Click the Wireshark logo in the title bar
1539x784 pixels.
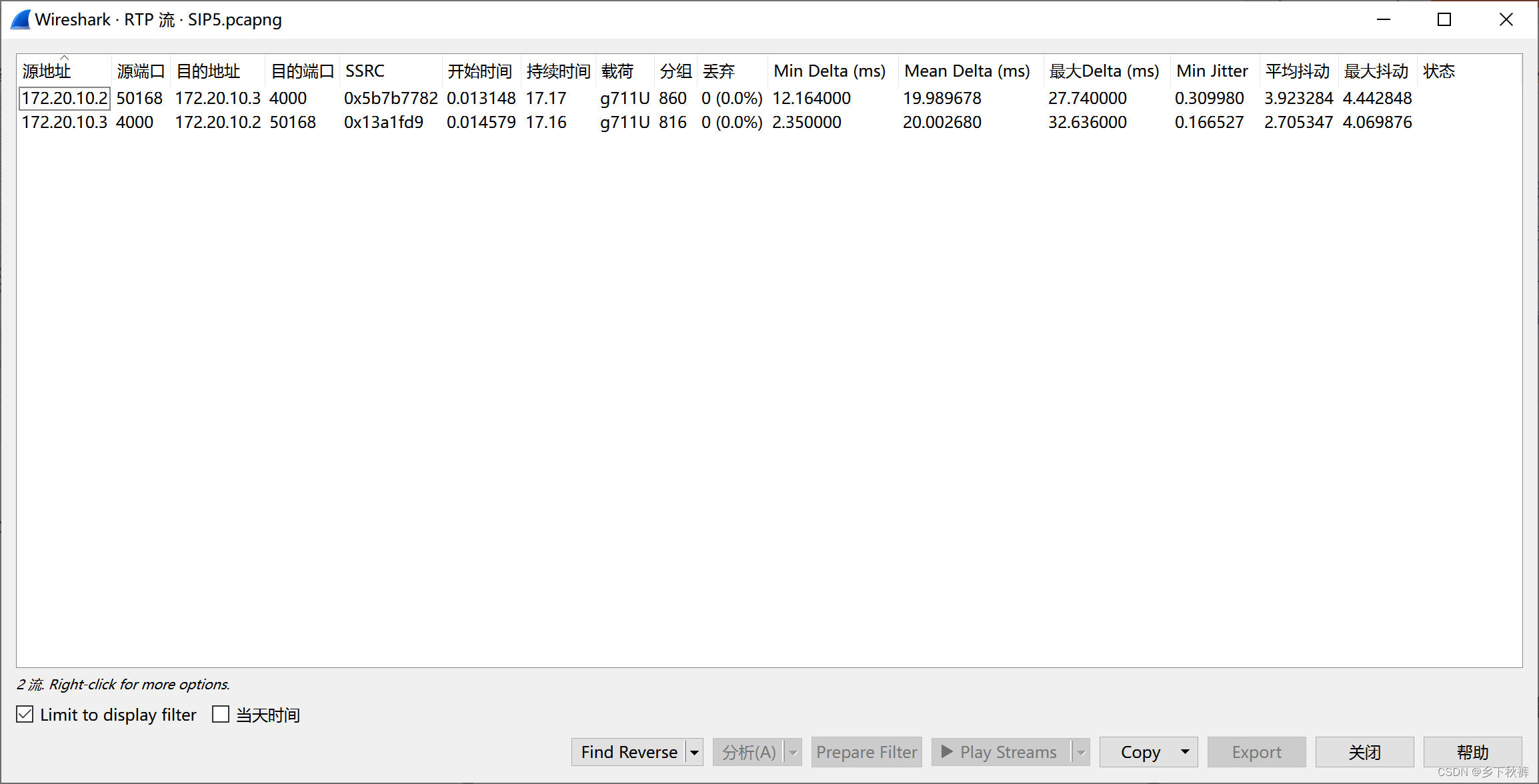(19, 19)
